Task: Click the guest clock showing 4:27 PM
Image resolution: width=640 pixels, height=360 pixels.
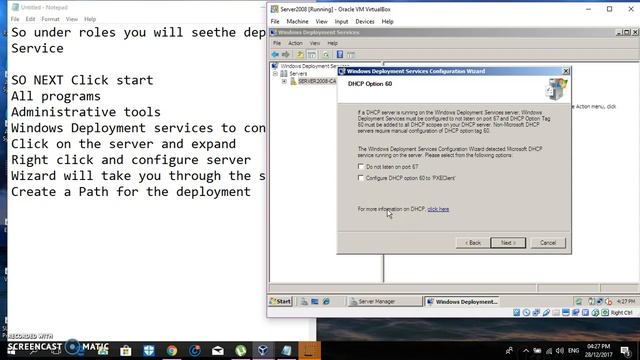Action: 626,302
